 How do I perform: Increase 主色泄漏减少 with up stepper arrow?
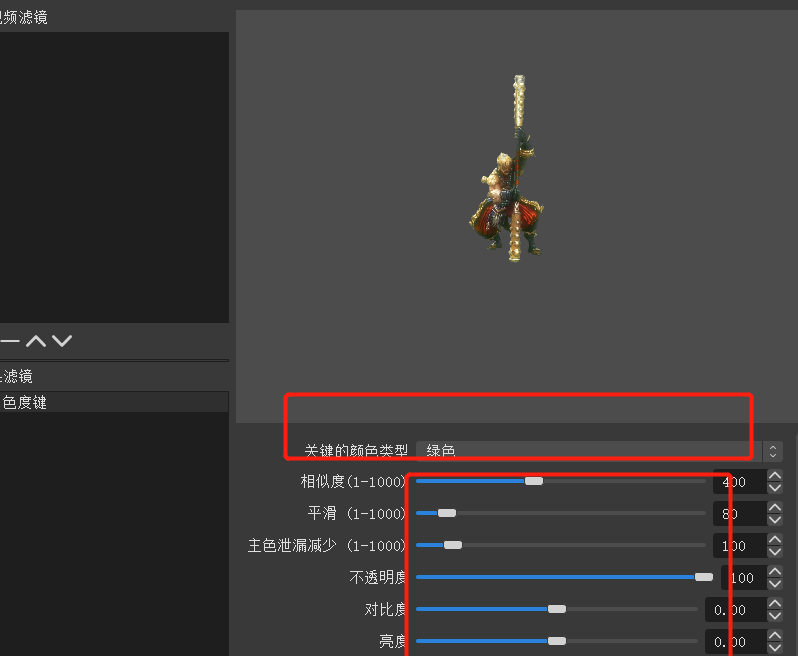[775, 539]
